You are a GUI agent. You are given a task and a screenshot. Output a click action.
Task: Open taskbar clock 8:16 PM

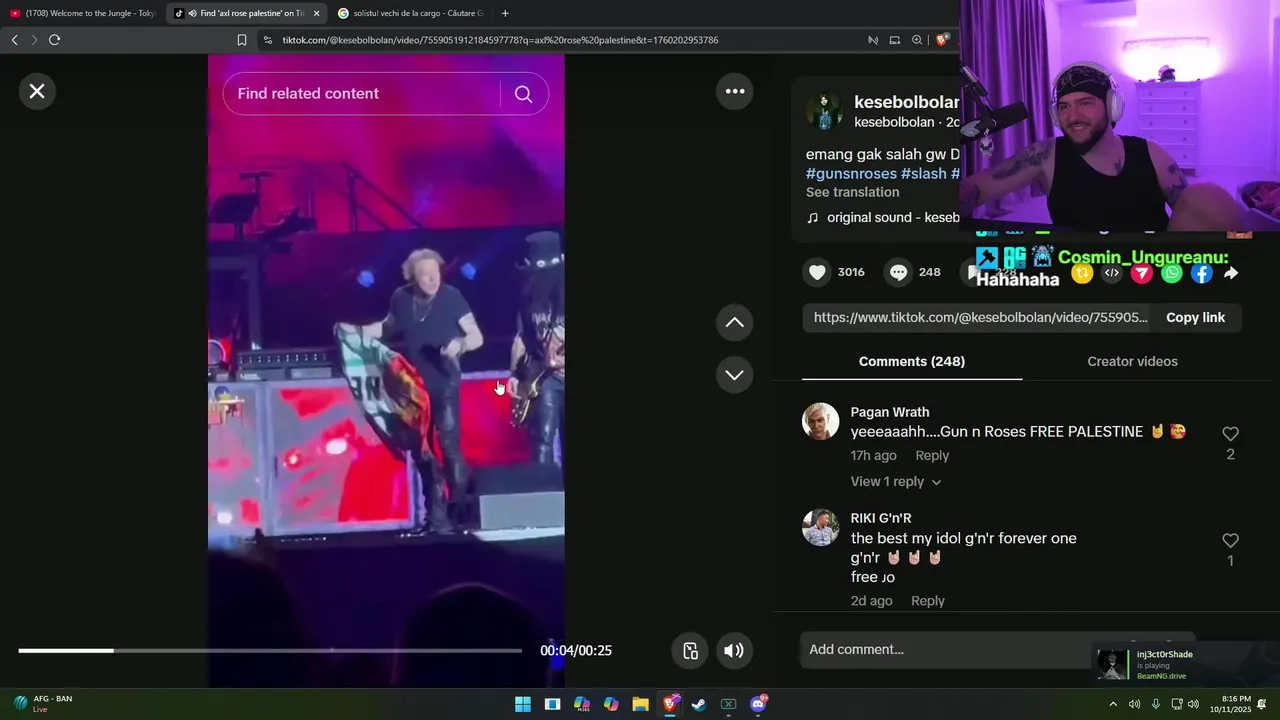pos(1230,705)
